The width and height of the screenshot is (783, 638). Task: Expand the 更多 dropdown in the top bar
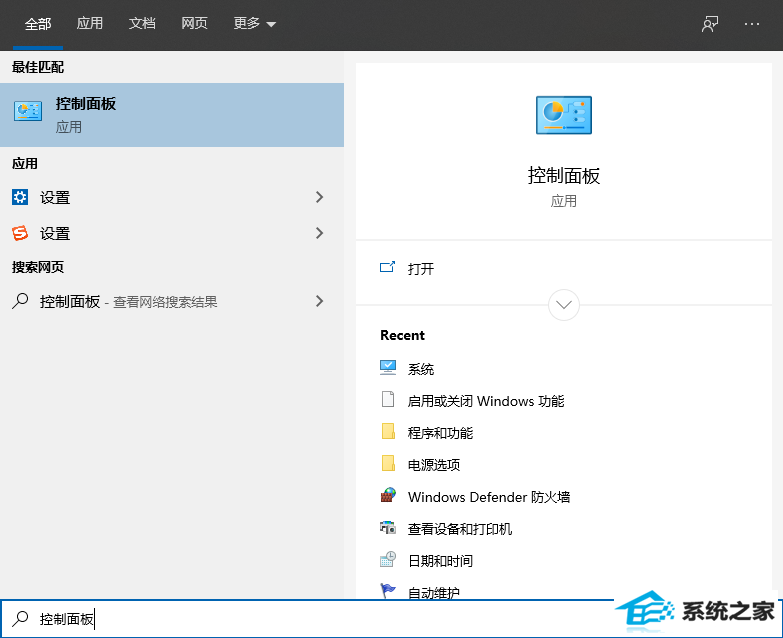tap(255, 23)
